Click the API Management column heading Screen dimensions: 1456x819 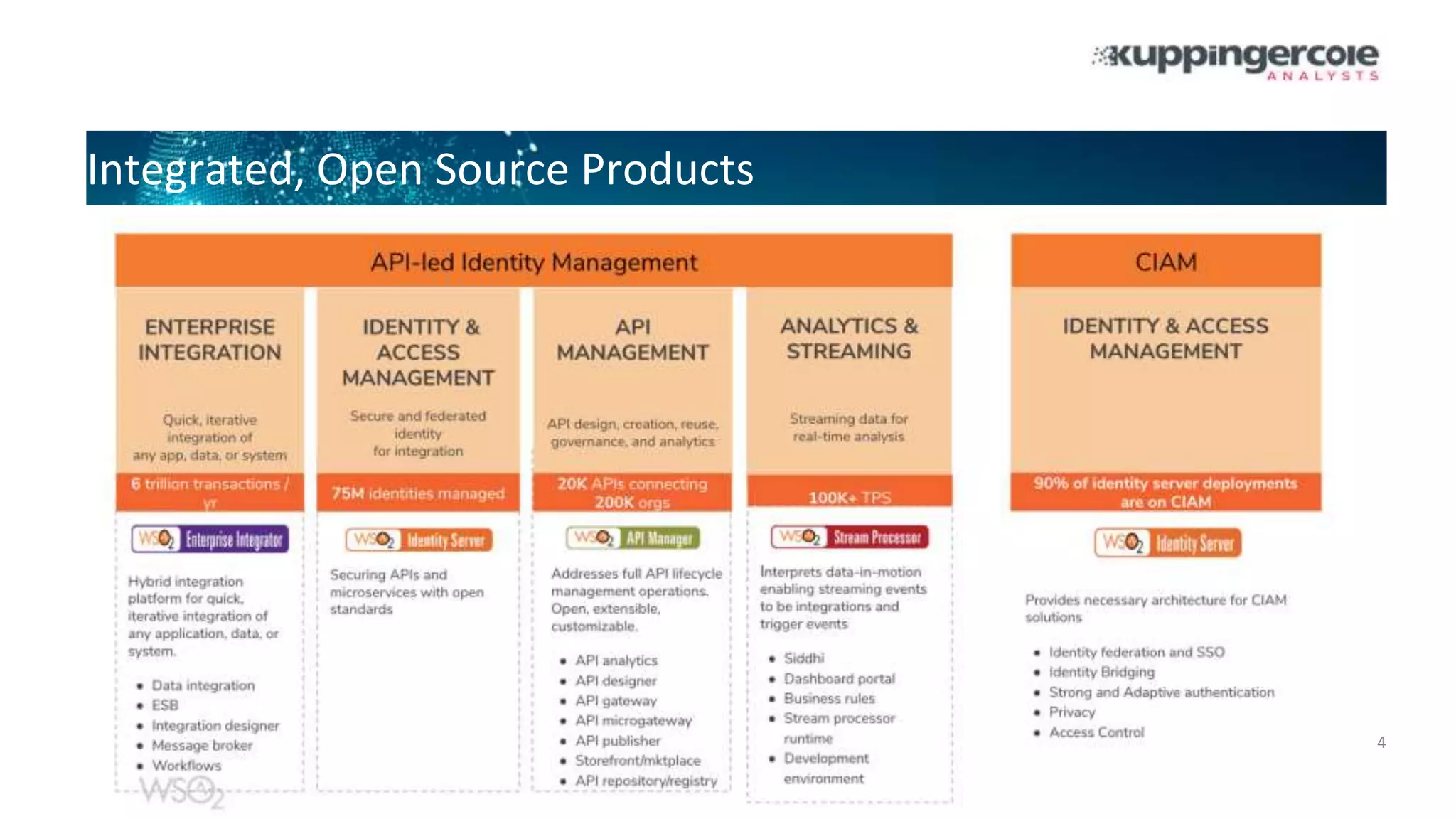click(x=632, y=340)
